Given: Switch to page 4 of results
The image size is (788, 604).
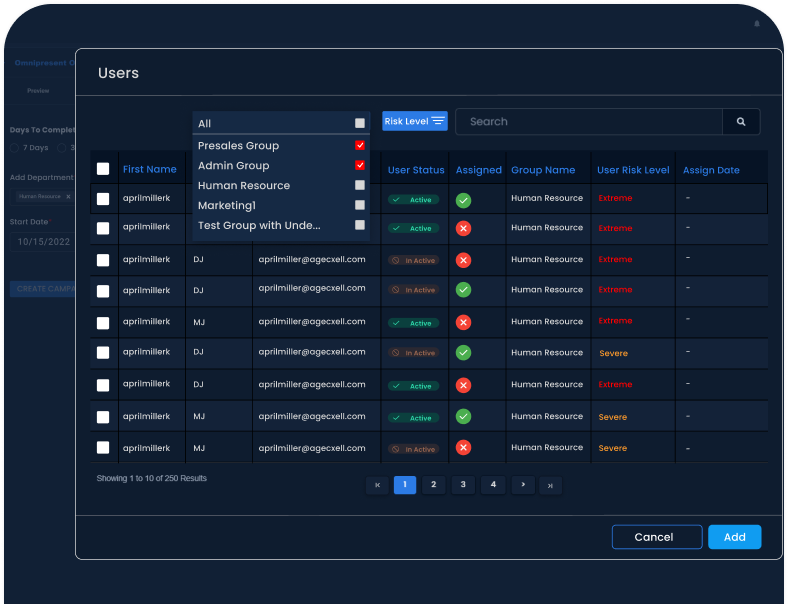Looking at the screenshot, I should click(492, 485).
